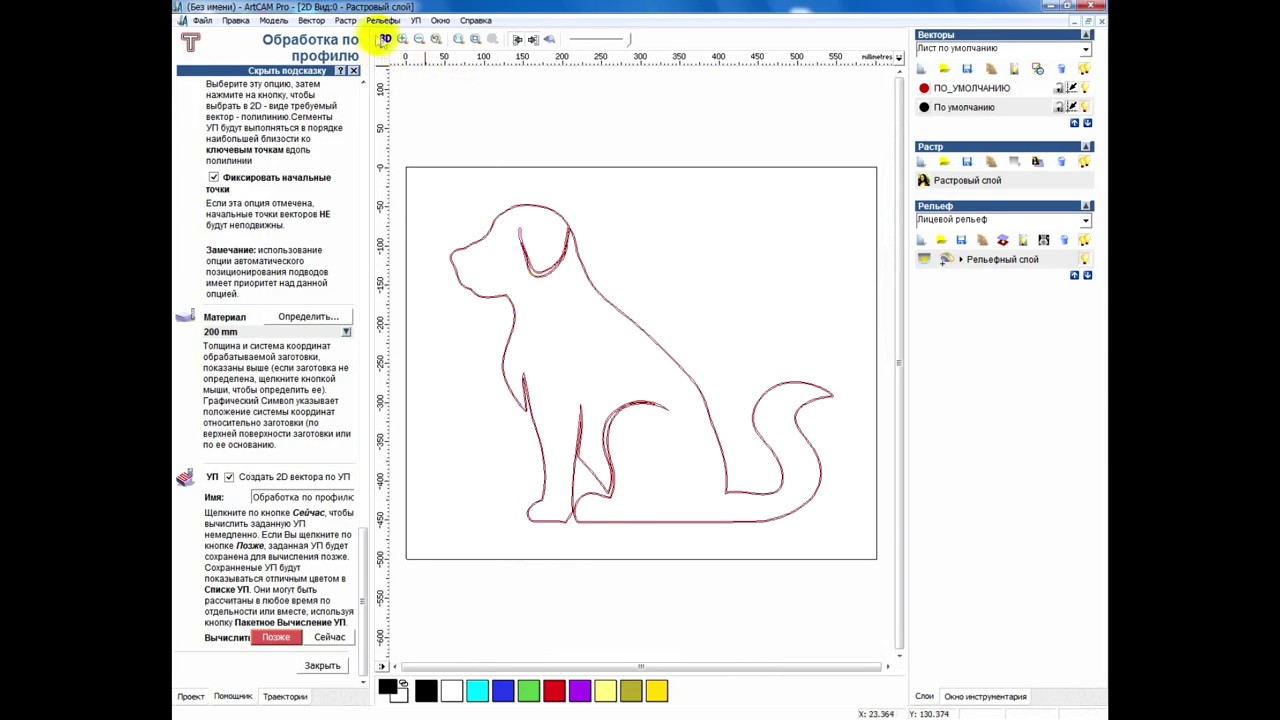Click trash icon in Рельеф panel
Viewport: 1280px width, 720px height.
coord(1065,240)
